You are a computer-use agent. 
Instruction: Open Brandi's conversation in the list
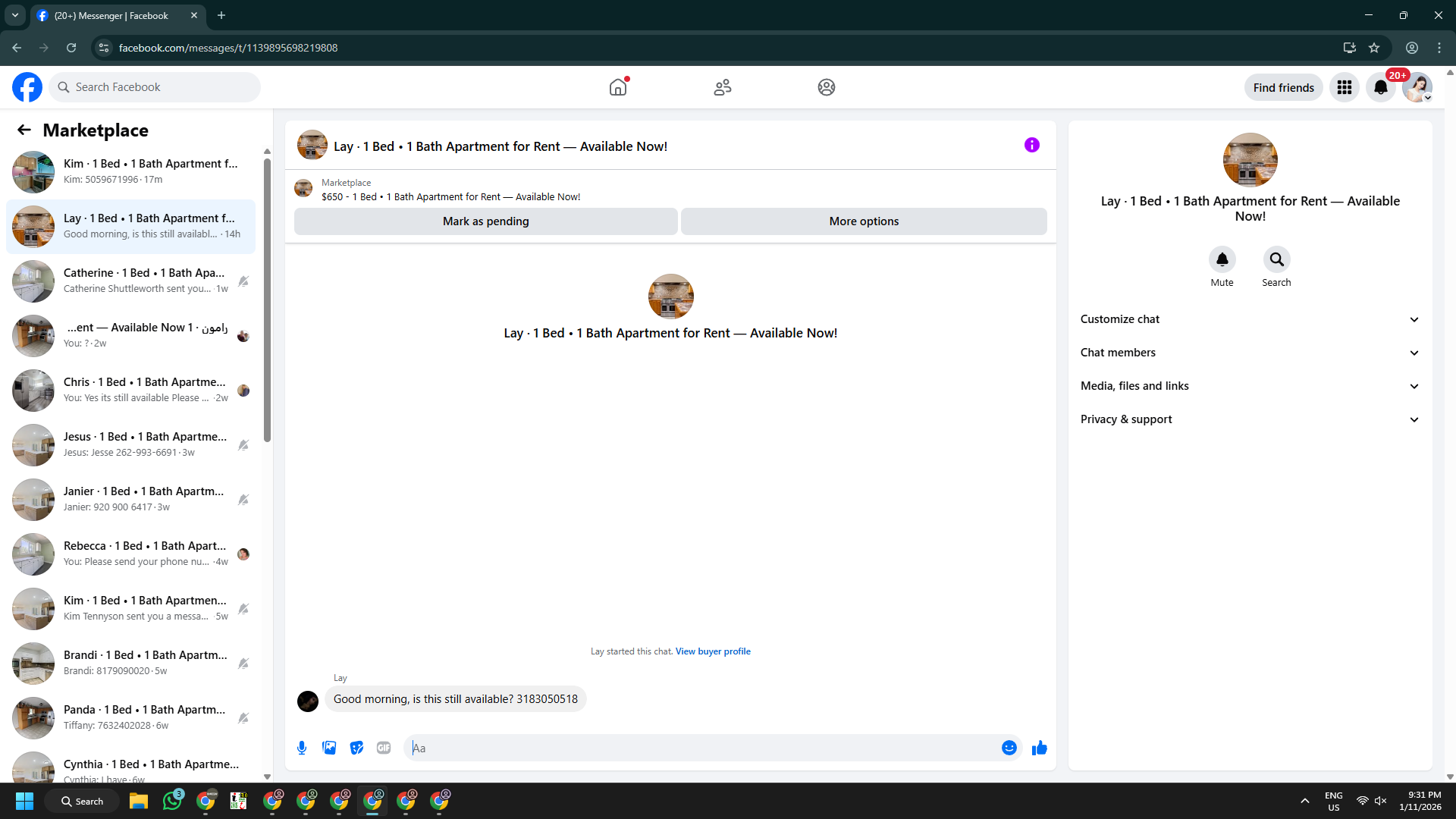(130, 664)
